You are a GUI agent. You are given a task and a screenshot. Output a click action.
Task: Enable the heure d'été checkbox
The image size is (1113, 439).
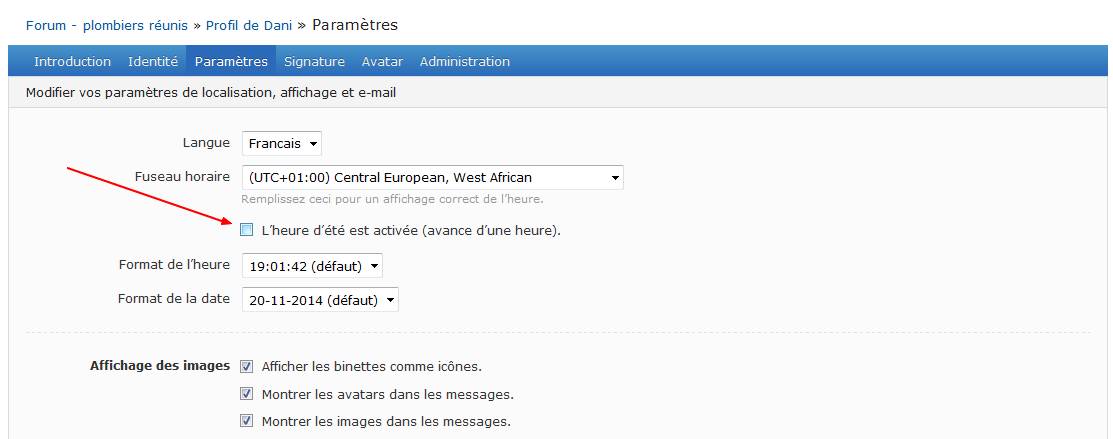click(x=247, y=230)
